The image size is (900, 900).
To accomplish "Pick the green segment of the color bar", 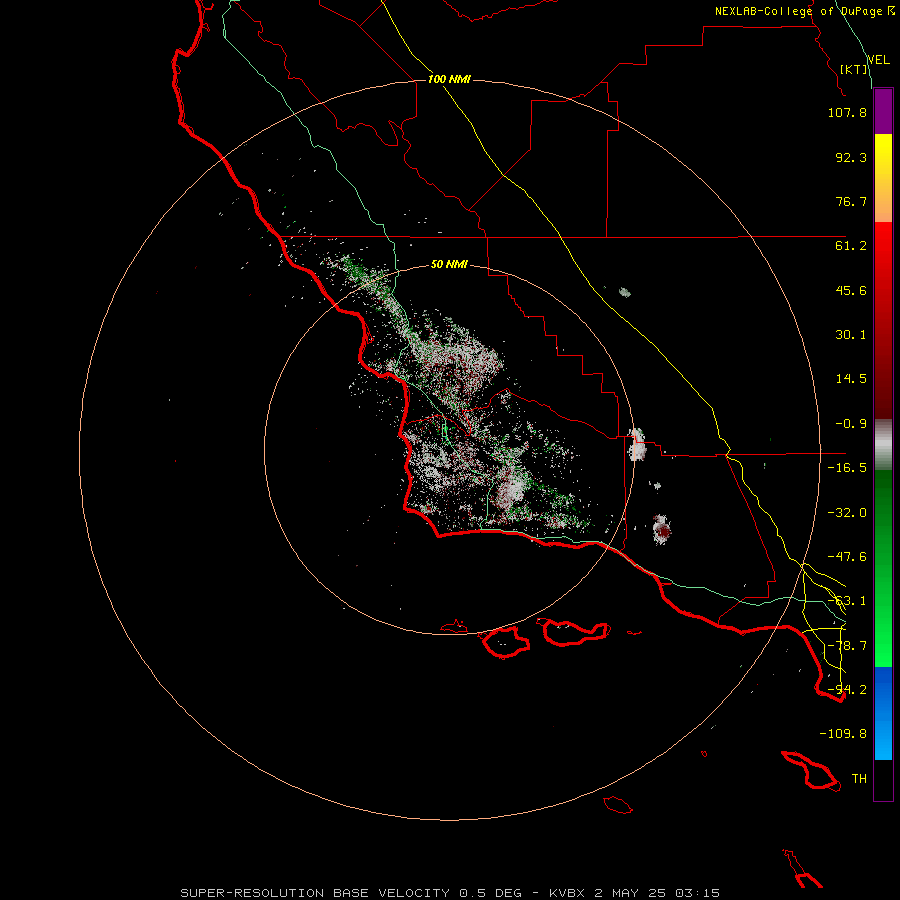I will 883,568.
